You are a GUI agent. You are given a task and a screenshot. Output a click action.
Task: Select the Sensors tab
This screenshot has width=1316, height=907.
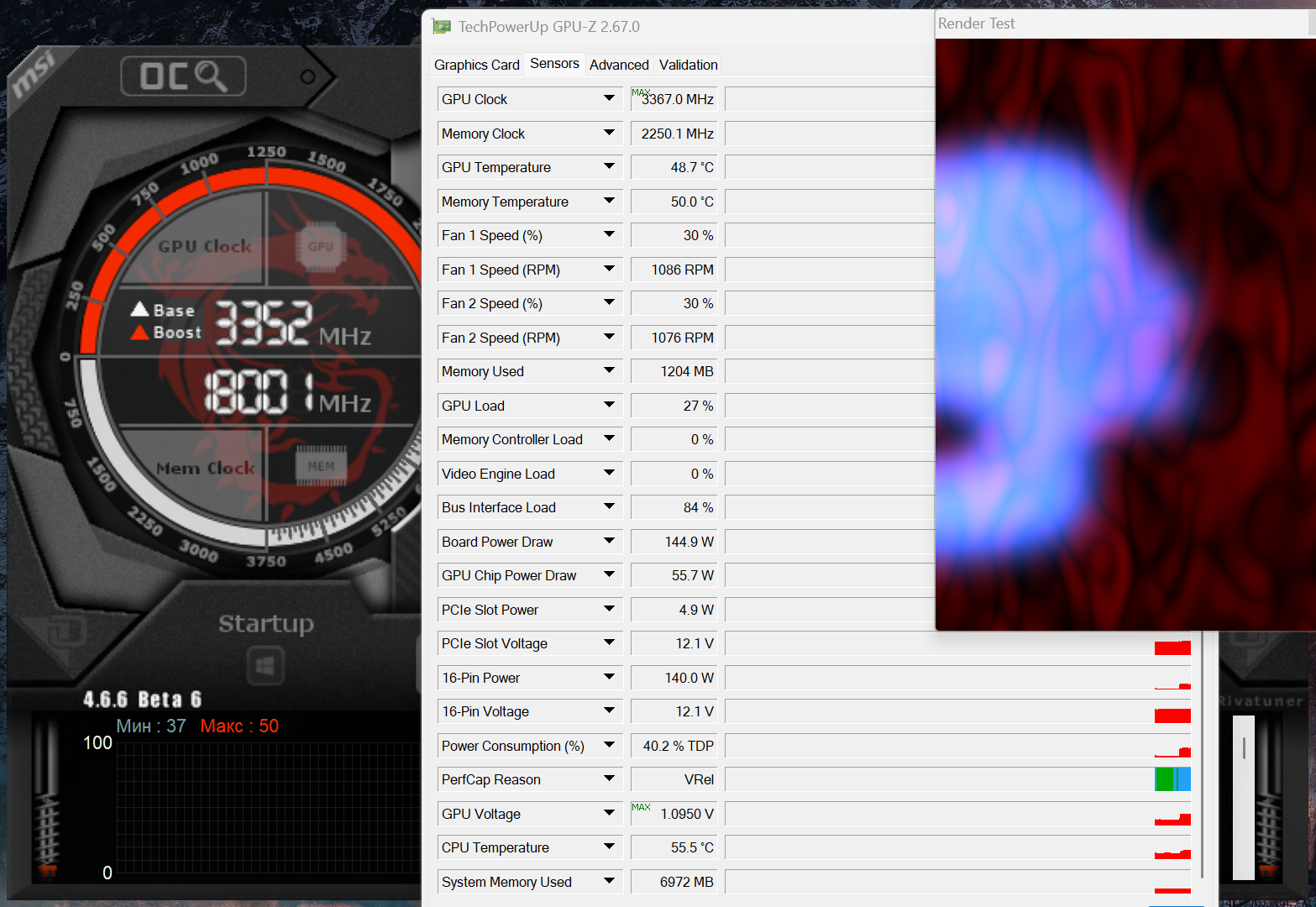[554, 64]
